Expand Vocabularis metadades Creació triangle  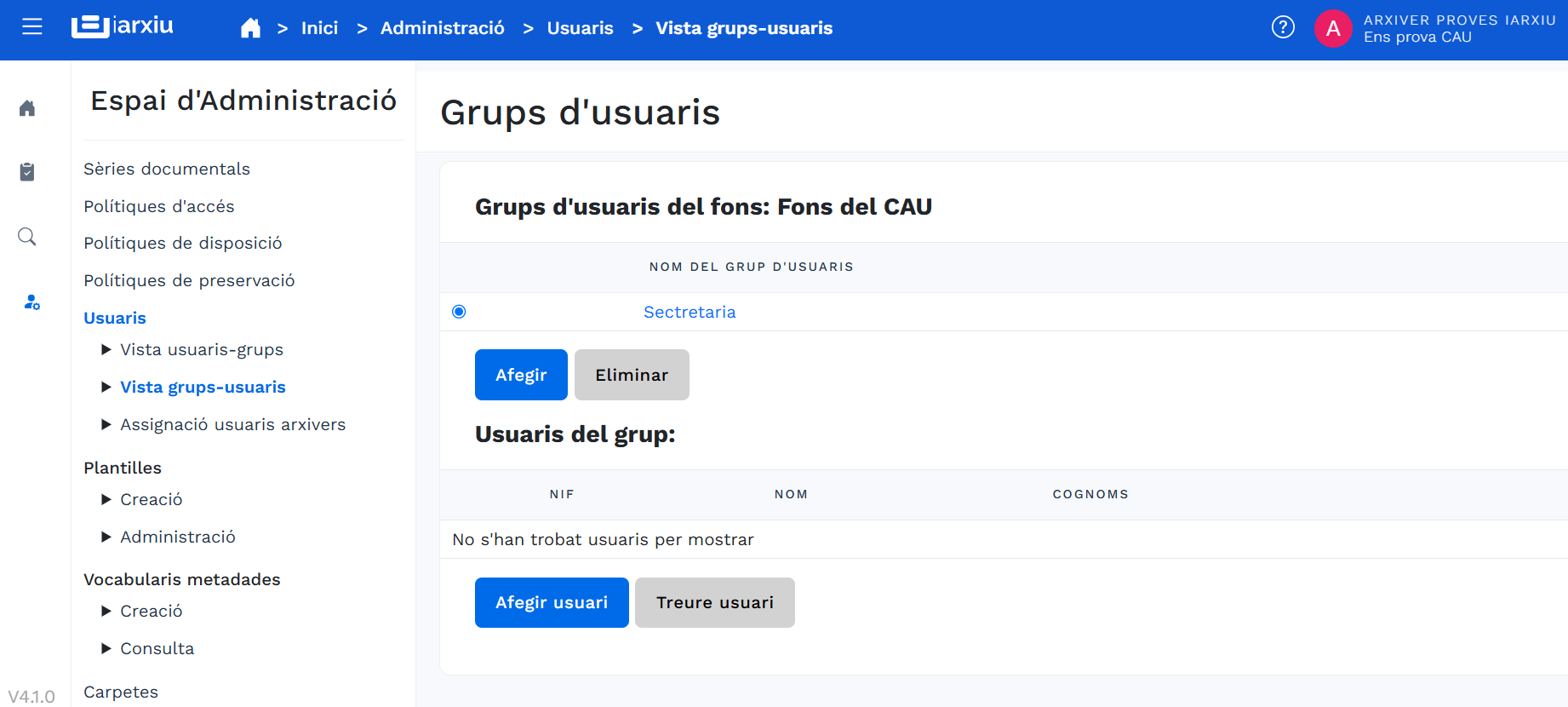point(106,611)
